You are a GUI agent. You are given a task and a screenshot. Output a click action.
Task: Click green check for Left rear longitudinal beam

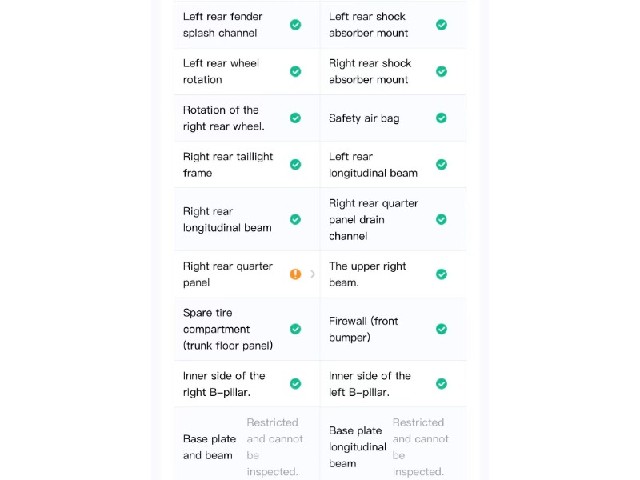click(x=441, y=164)
